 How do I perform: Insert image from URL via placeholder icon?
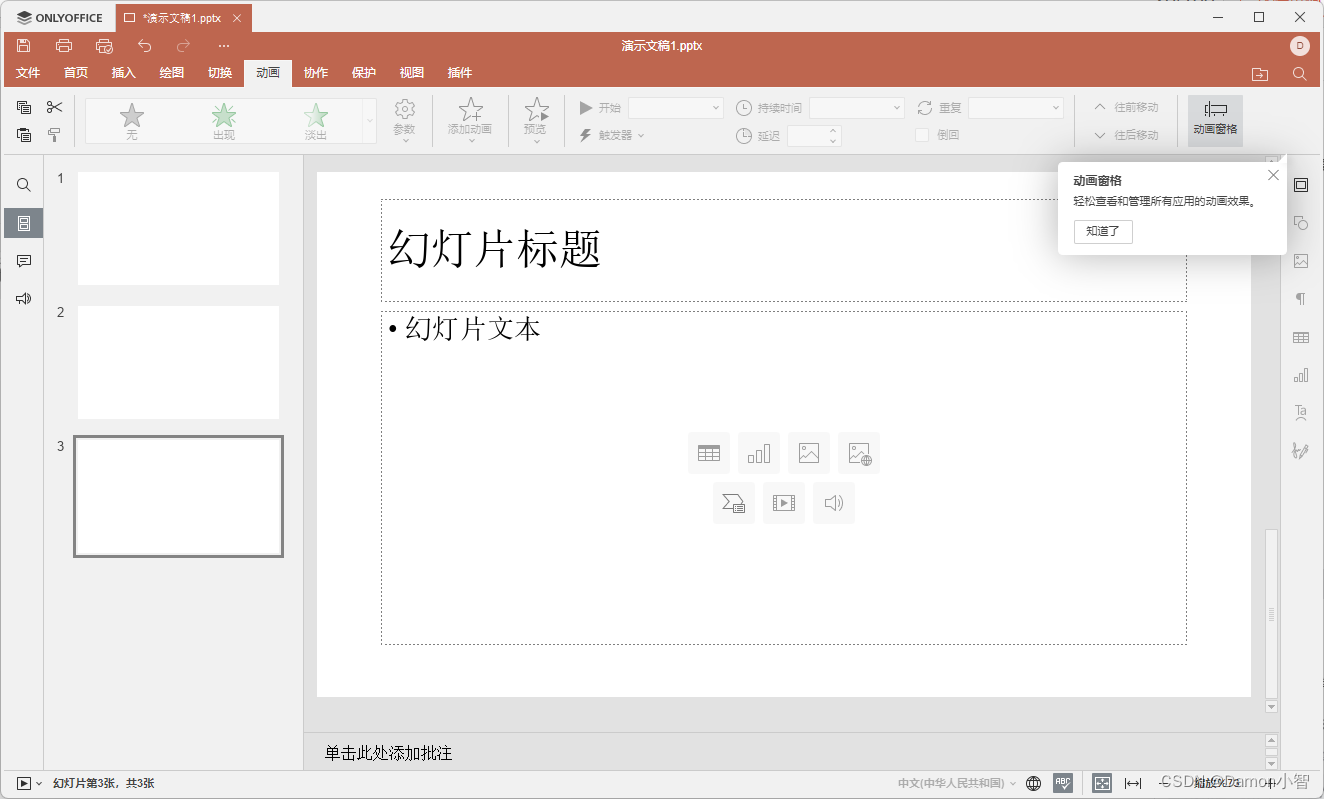(859, 453)
